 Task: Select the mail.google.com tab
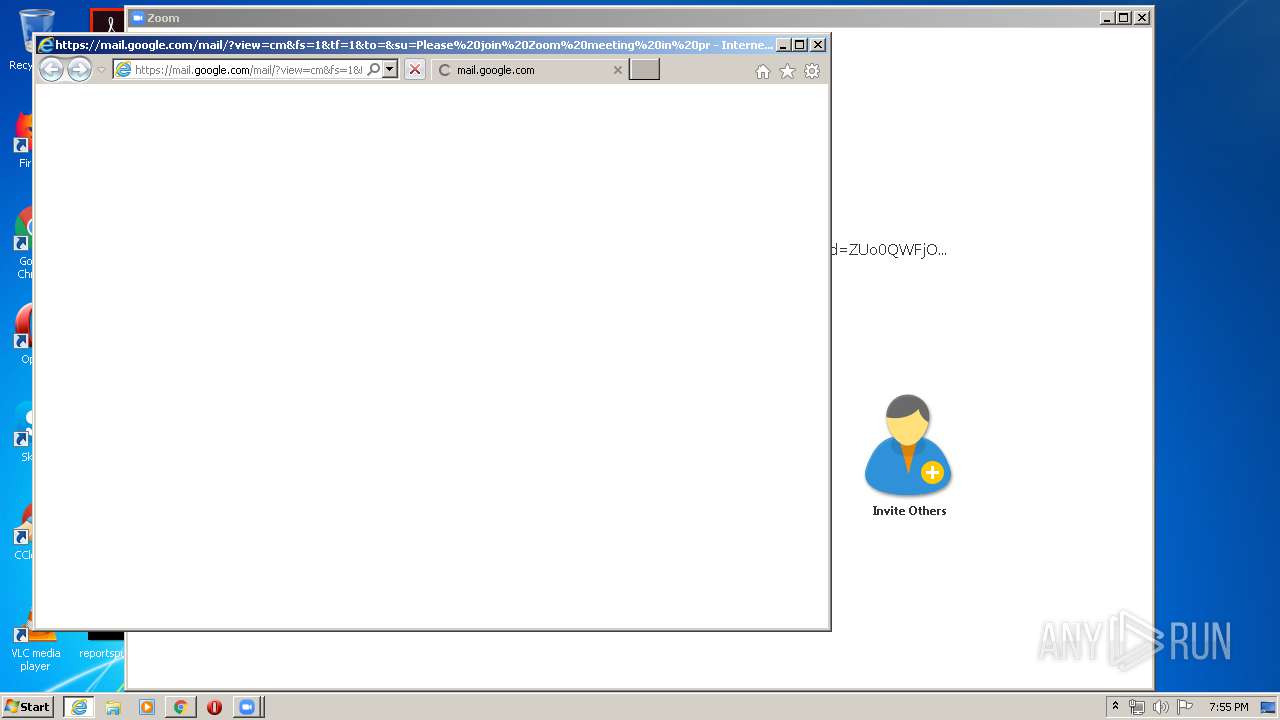tap(530, 70)
